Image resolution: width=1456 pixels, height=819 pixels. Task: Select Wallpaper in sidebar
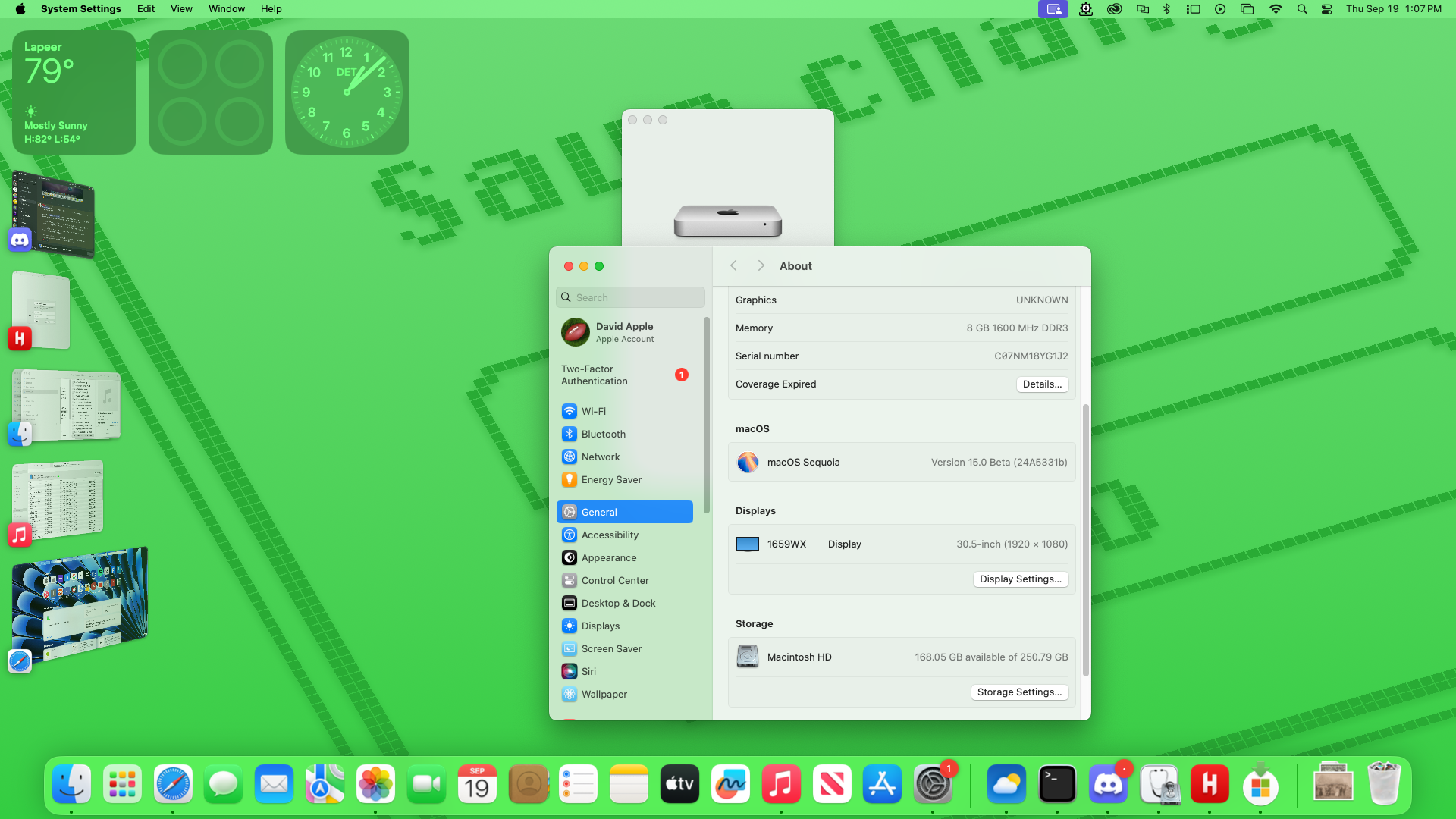pos(604,694)
